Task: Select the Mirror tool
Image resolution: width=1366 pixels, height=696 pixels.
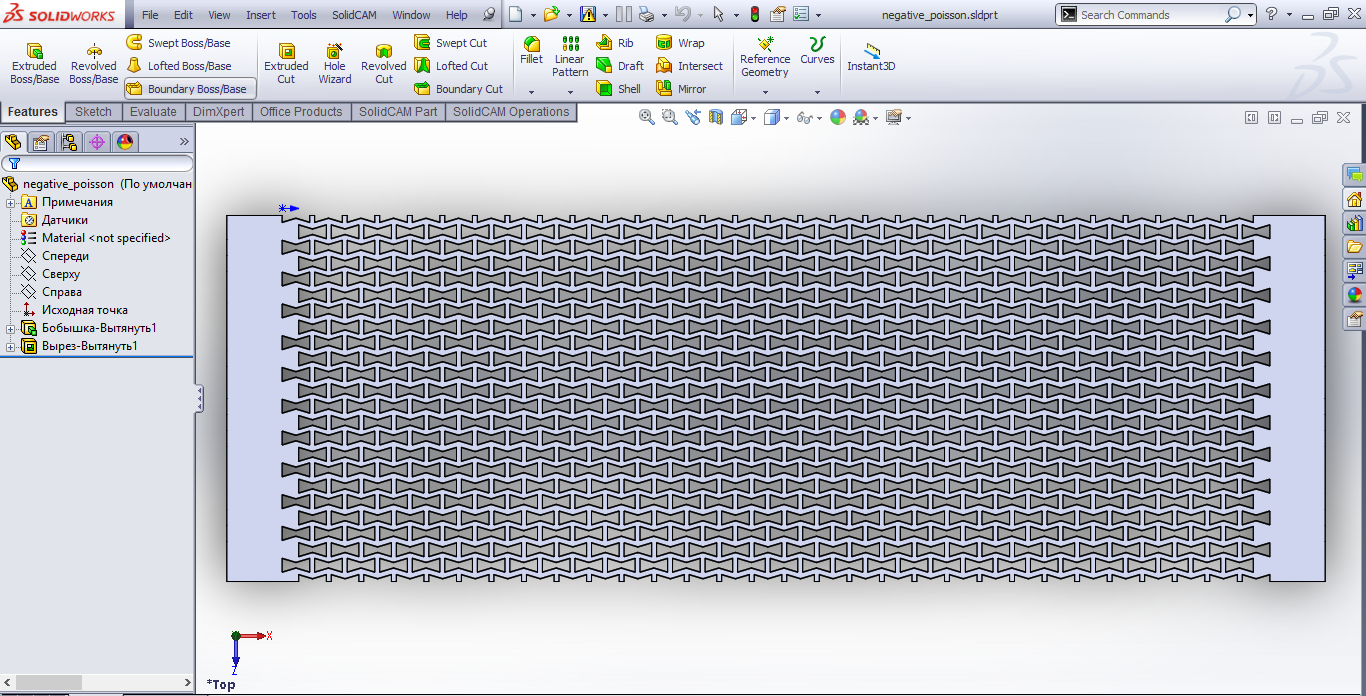Action: [x=681, y=89]
